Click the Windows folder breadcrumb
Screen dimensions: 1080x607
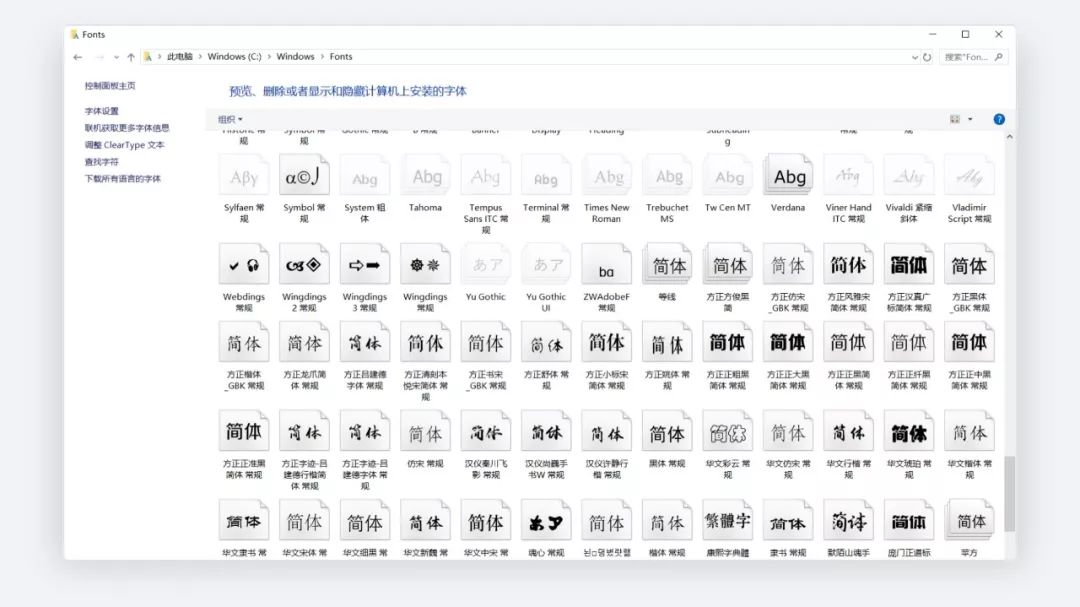[295, 56]
